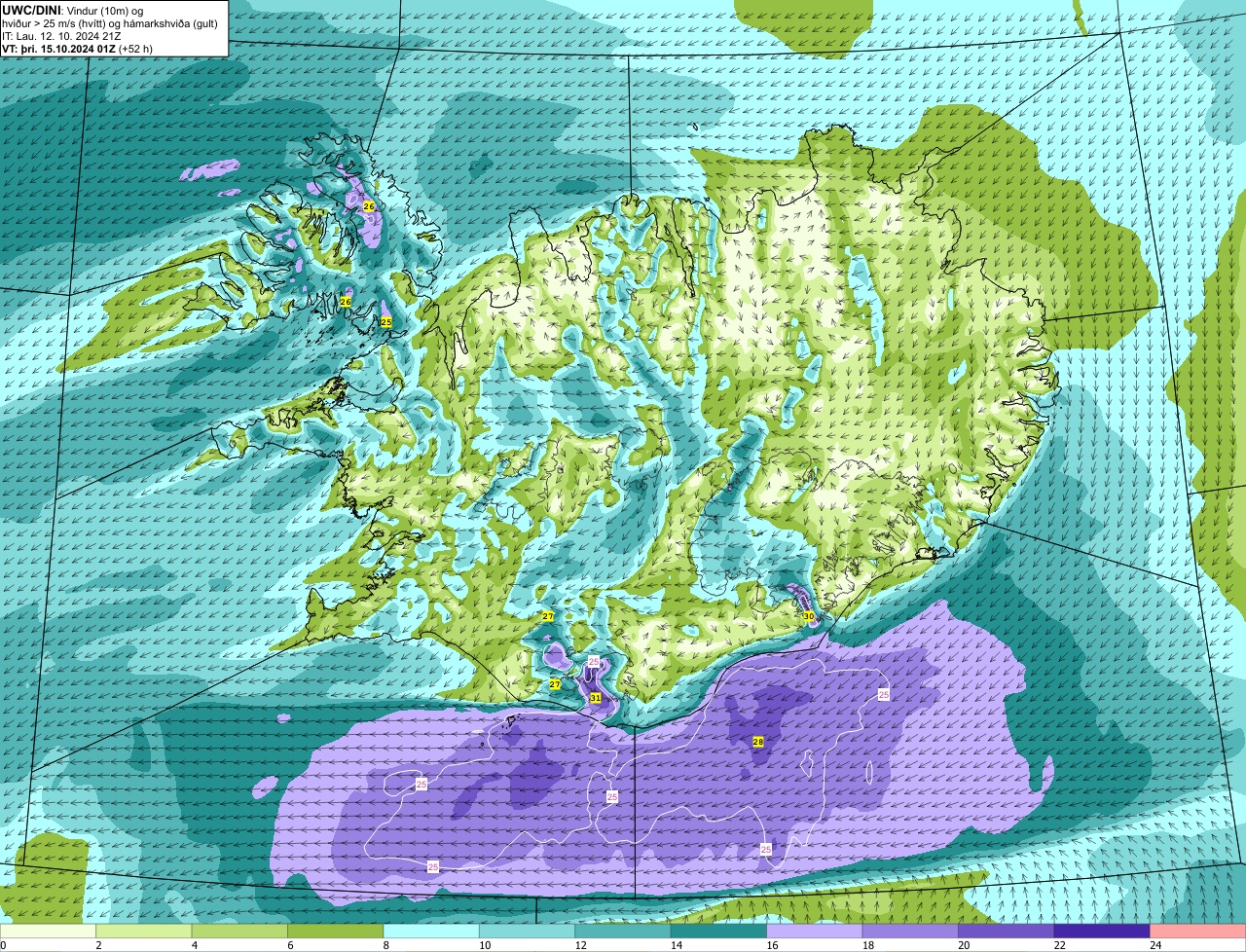1246x952 pixels.
Task: Click the 'UWC/DINI: Vindur (10m) og' title line
Action: [x=73, y=11]
